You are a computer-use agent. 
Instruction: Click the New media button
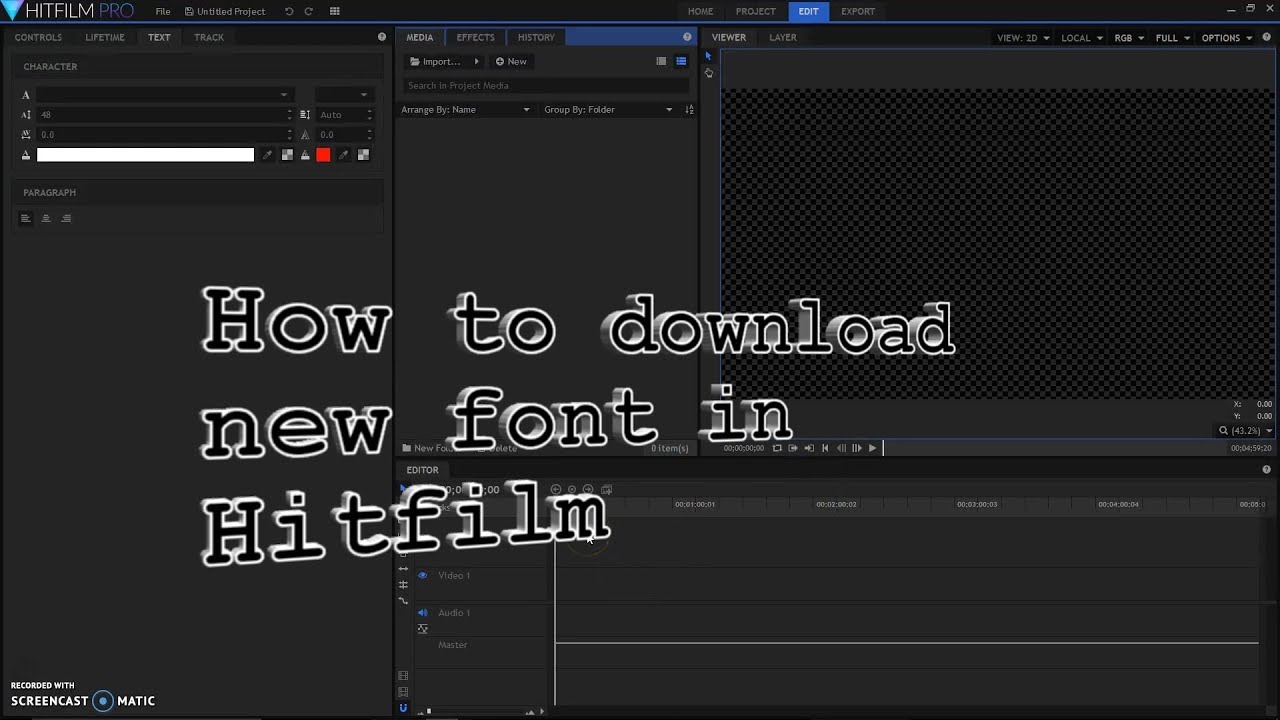[511, 61]
